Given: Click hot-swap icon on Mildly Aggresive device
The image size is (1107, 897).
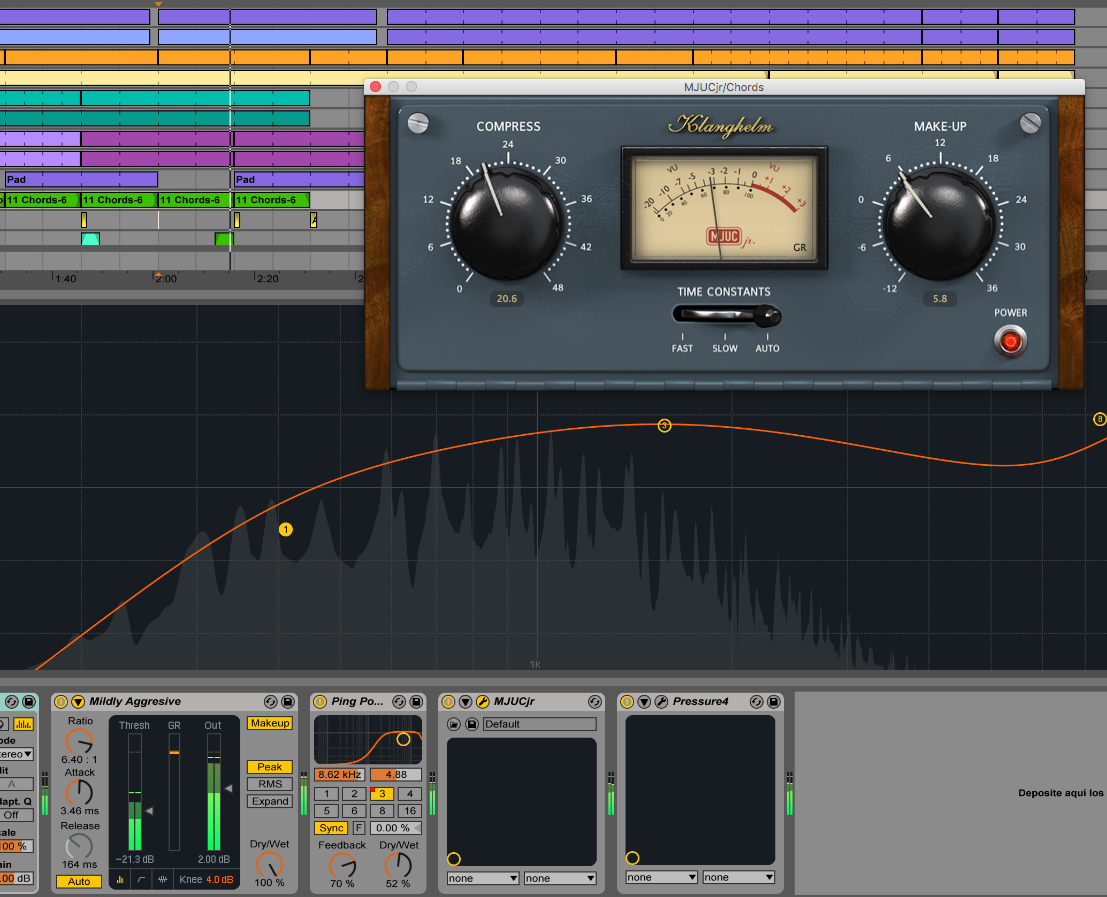Looking at the screenshot, I should tap(270, 702).
